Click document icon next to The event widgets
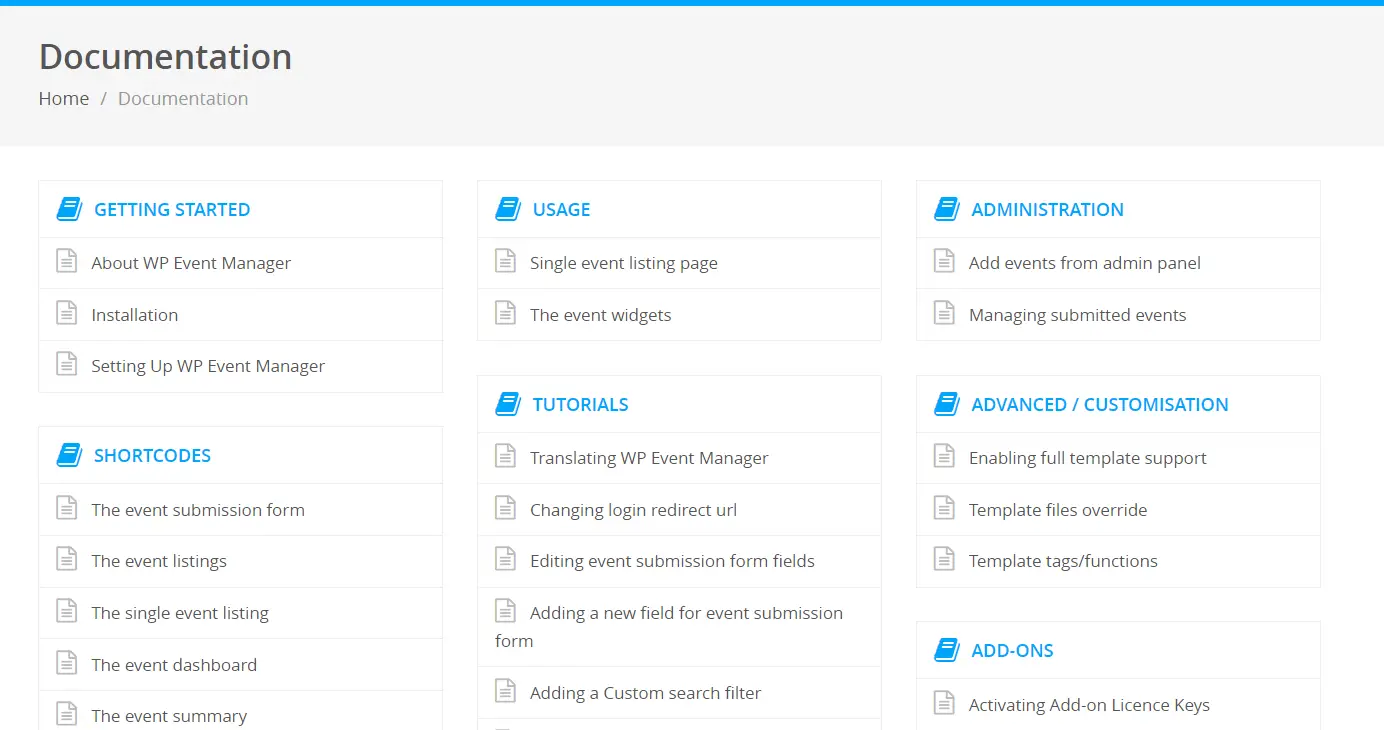The width and height of the screenshot is (1384, 730). pyautogui.click(x=505, y=314)
